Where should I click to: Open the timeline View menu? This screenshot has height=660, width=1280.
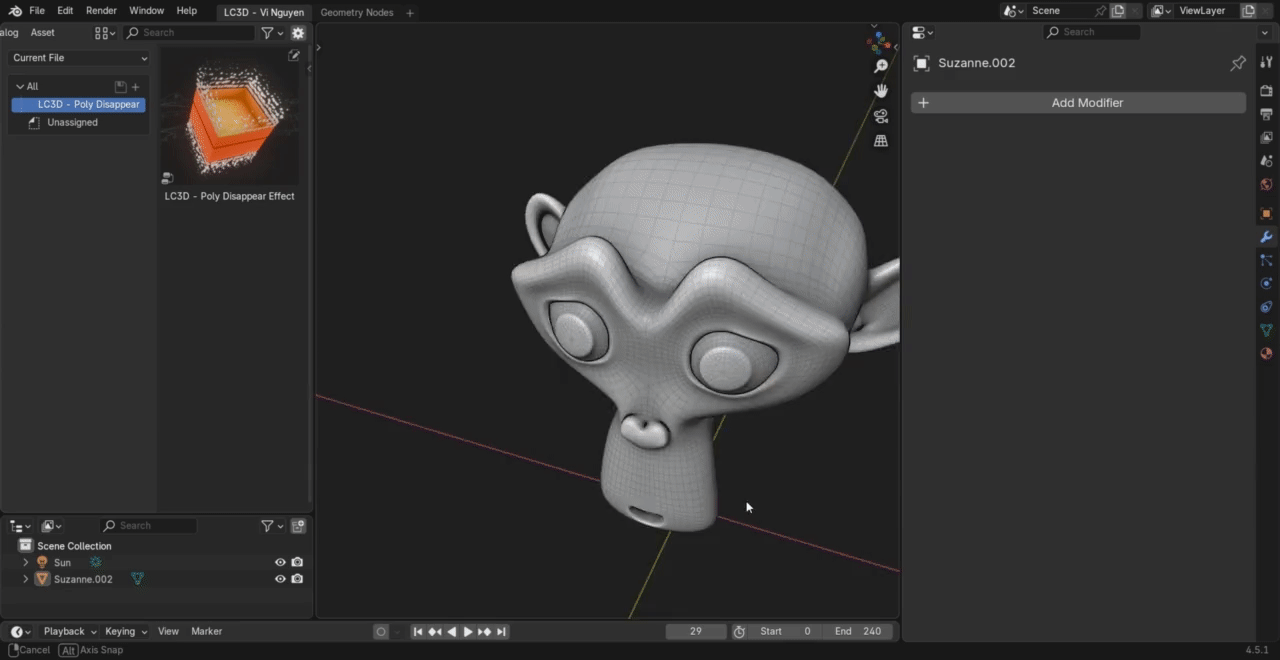click(x=168, y=632)
